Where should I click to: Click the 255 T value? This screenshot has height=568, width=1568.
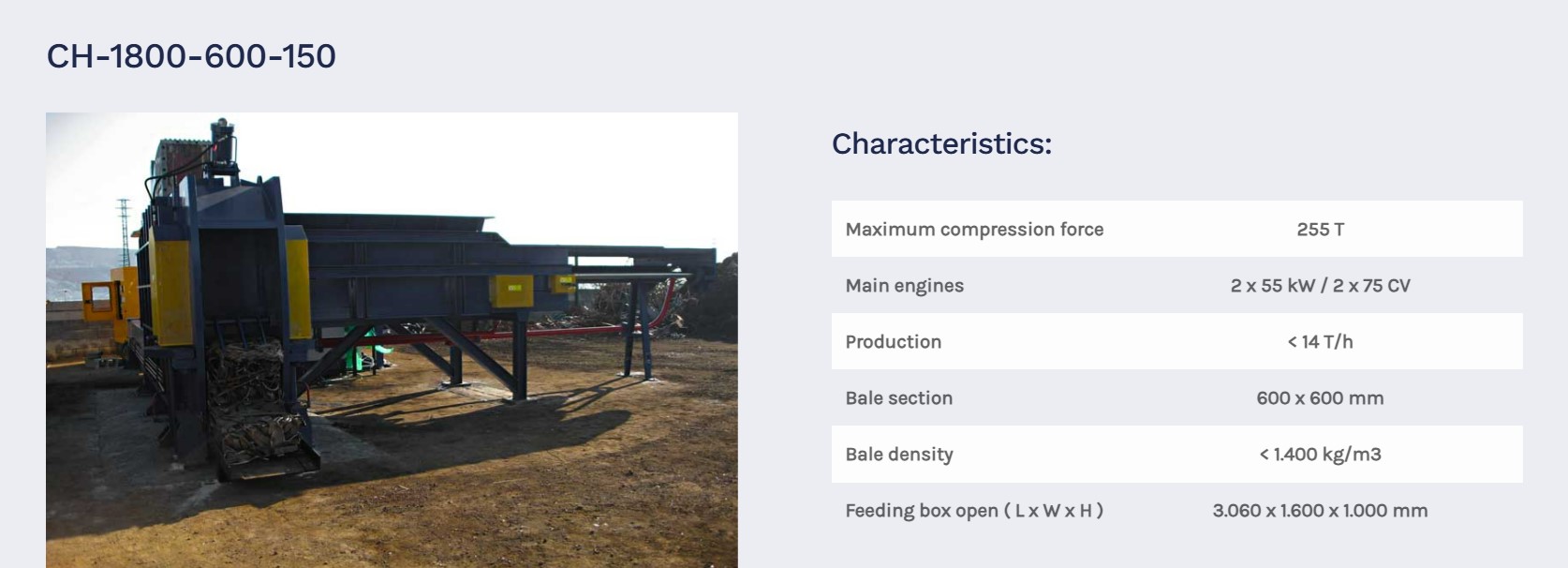[x=1320, y=230]
